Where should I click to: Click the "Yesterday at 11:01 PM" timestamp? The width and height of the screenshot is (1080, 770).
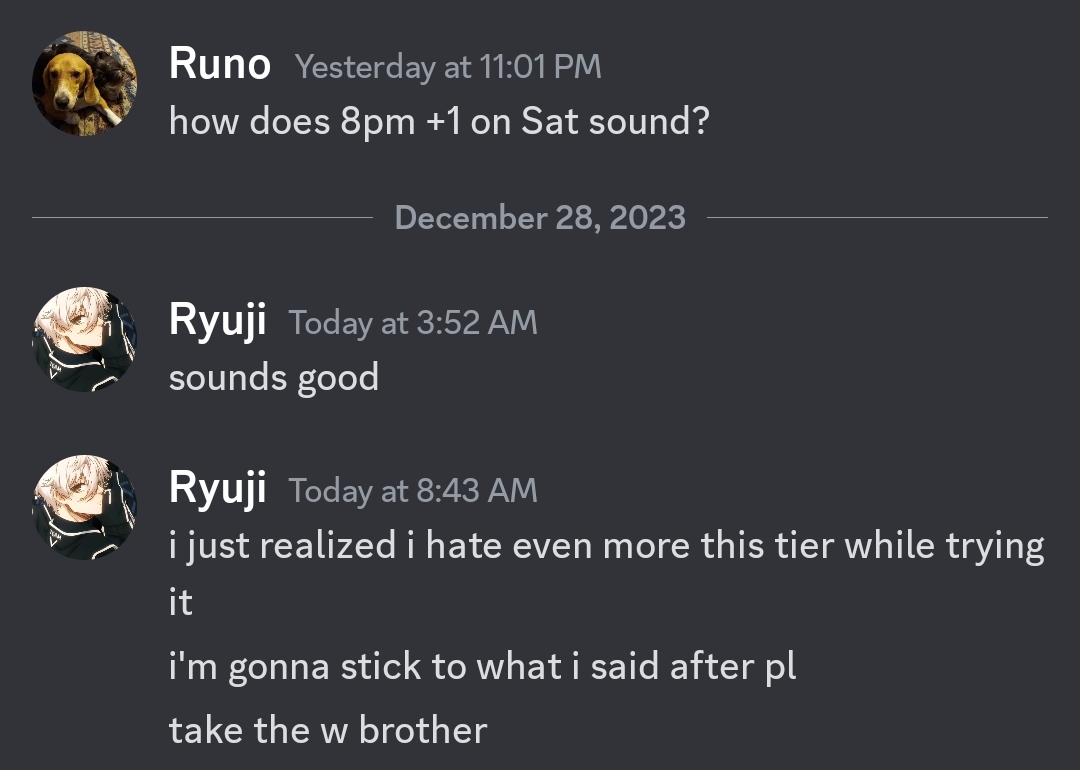pyautogui.click(x=448, y=67)
